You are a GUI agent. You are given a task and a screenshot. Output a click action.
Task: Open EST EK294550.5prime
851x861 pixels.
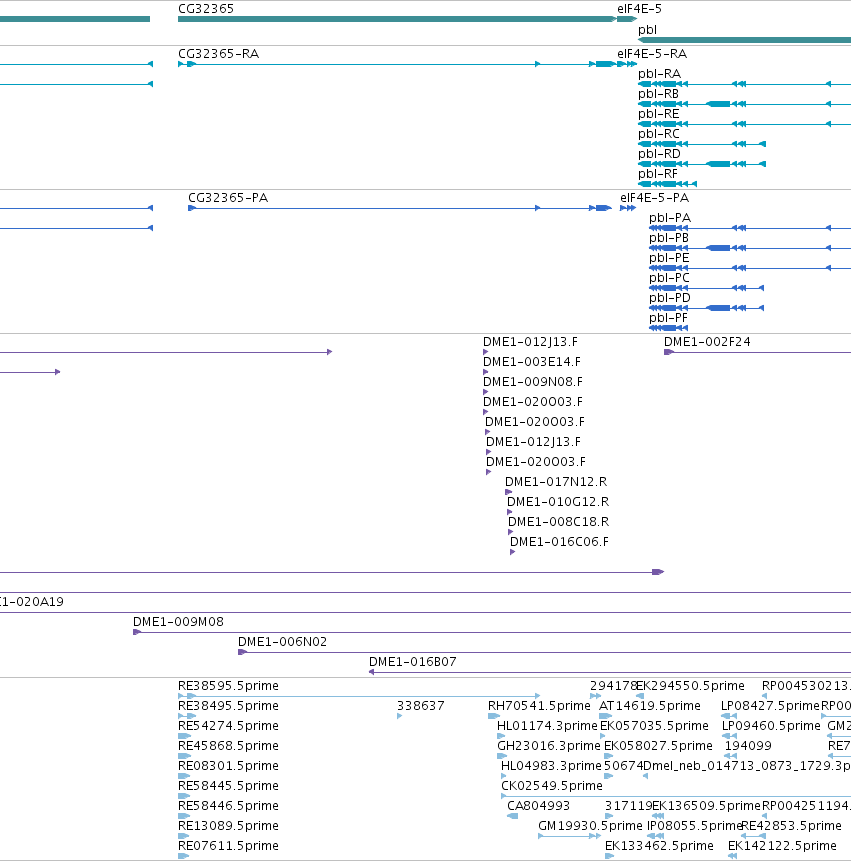(690, 686)
